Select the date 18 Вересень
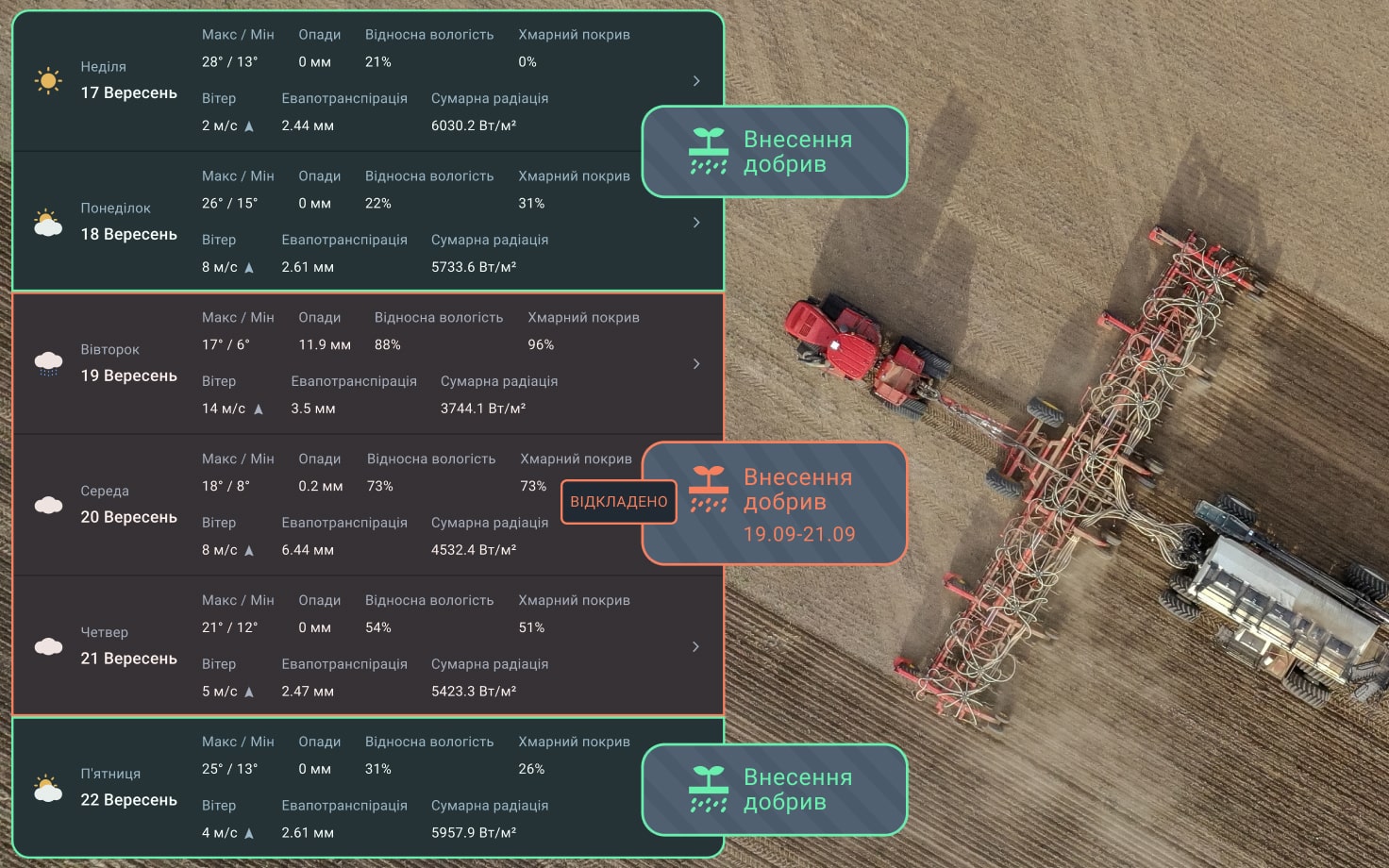 [x=128, y=234]
